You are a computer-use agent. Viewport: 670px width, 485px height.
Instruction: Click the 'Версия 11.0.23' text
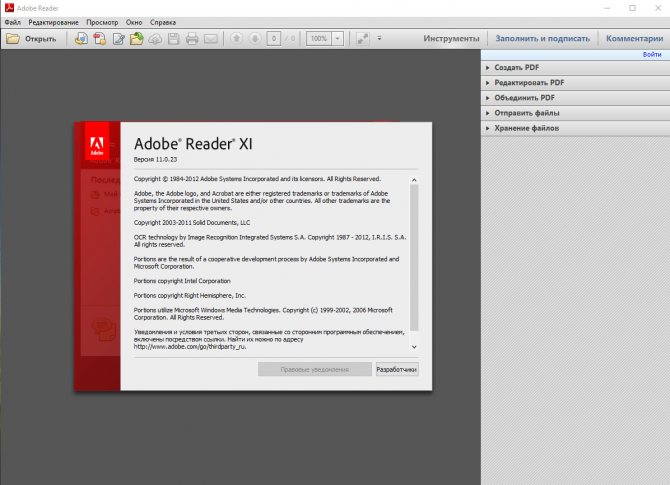pyautogui.click(x=156, y=159)
